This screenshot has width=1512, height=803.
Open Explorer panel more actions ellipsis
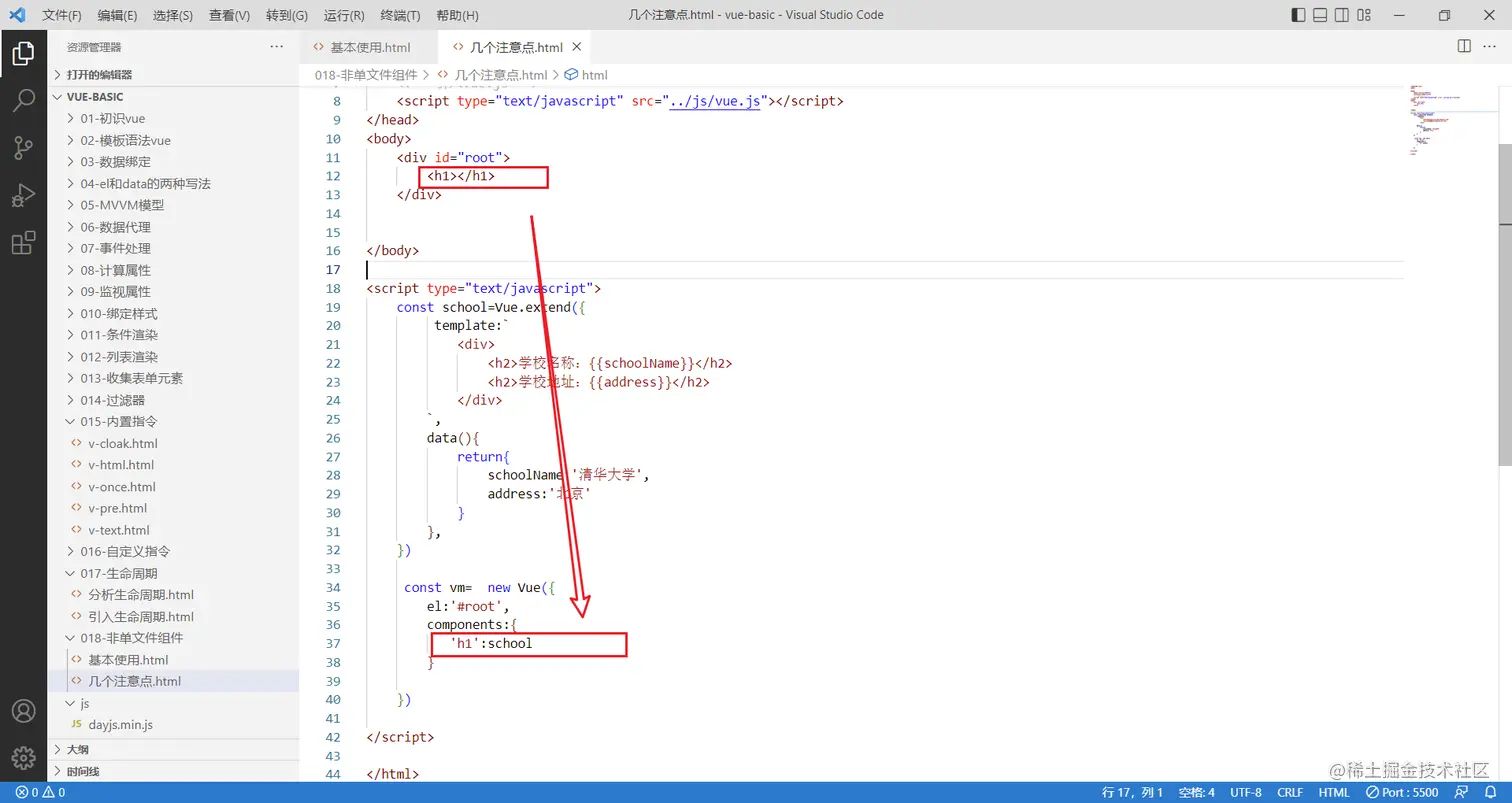pos(277,47)
